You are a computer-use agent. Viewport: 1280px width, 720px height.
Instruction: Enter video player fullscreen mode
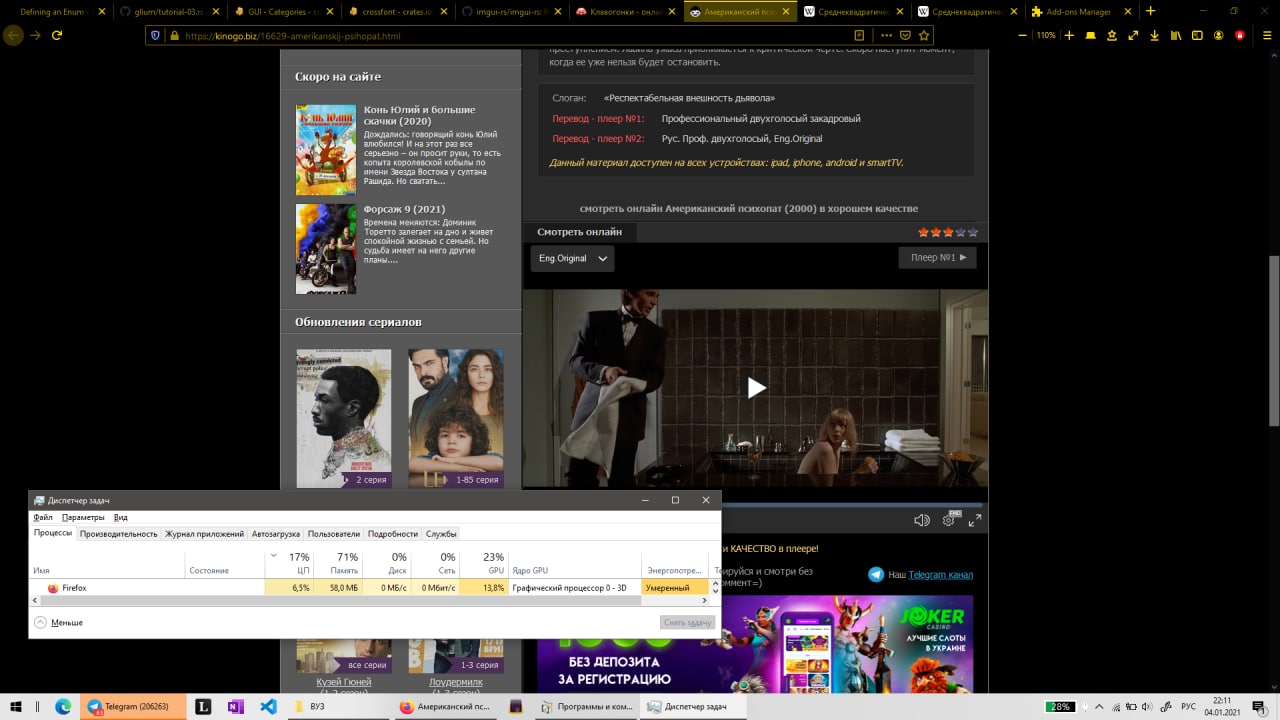pyautogui.click(x=975, y=520)
